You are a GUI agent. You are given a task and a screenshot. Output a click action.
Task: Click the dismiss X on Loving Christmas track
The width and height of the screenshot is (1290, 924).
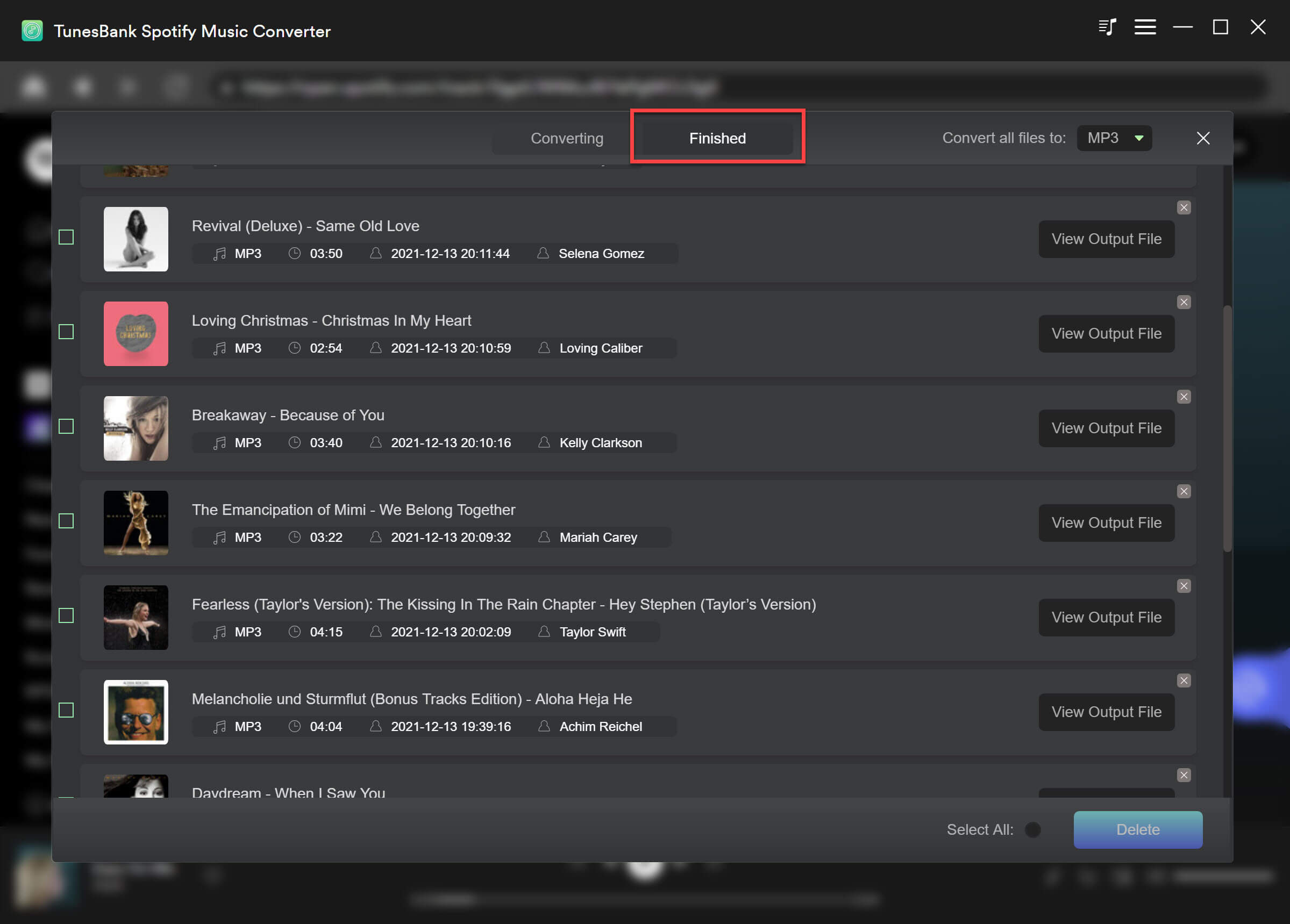tap(1184, 302)
